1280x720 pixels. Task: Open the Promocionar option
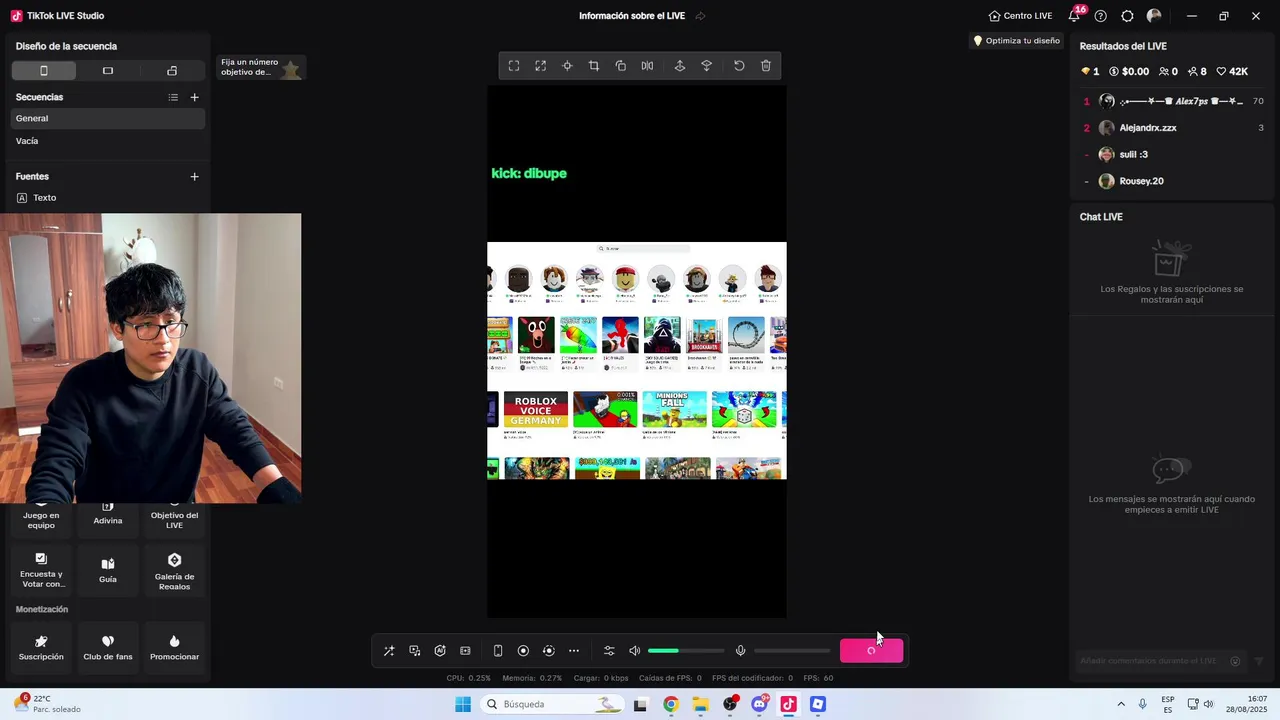pos(174,648)
